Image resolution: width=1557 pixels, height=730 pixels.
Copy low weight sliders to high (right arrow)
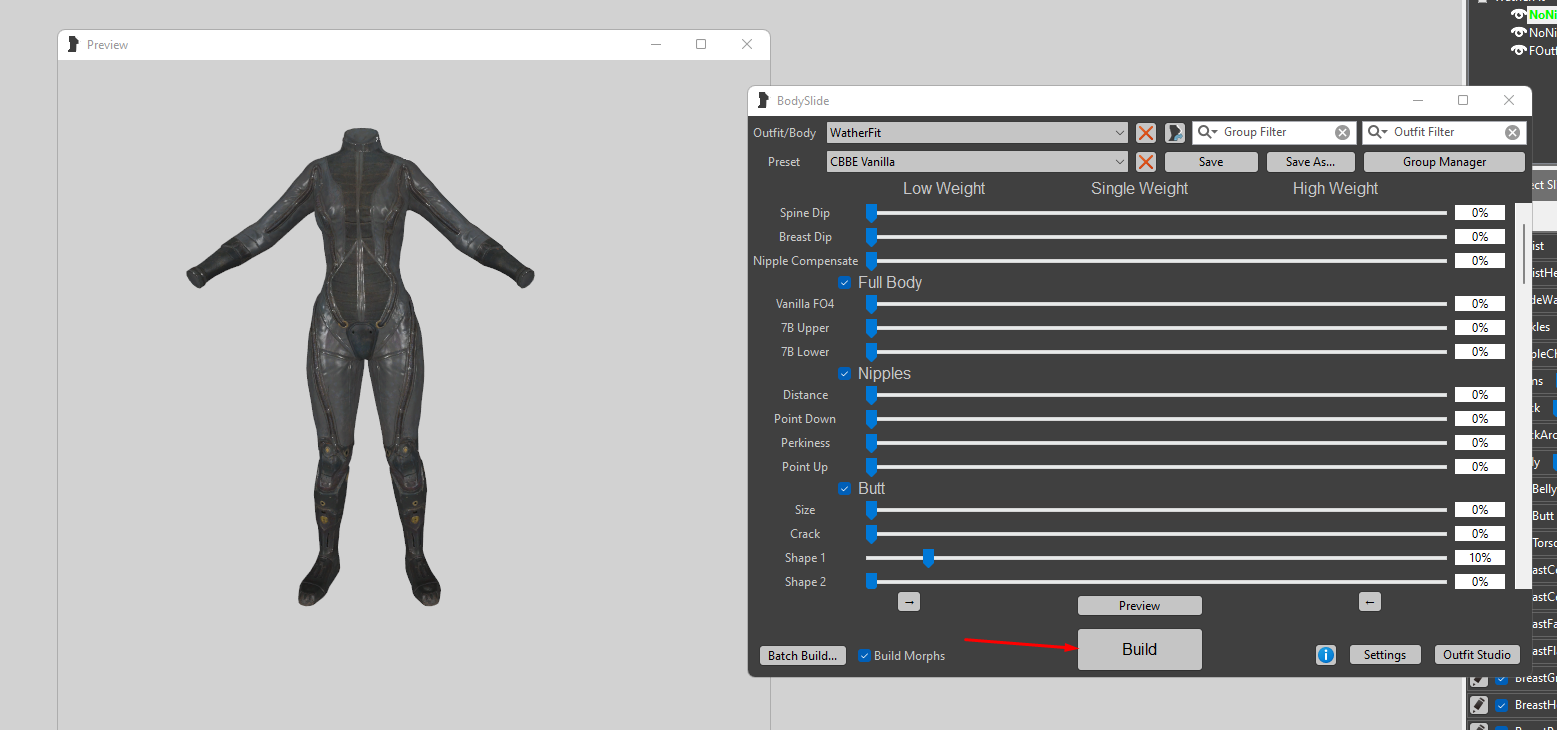(x=909, y=602)
